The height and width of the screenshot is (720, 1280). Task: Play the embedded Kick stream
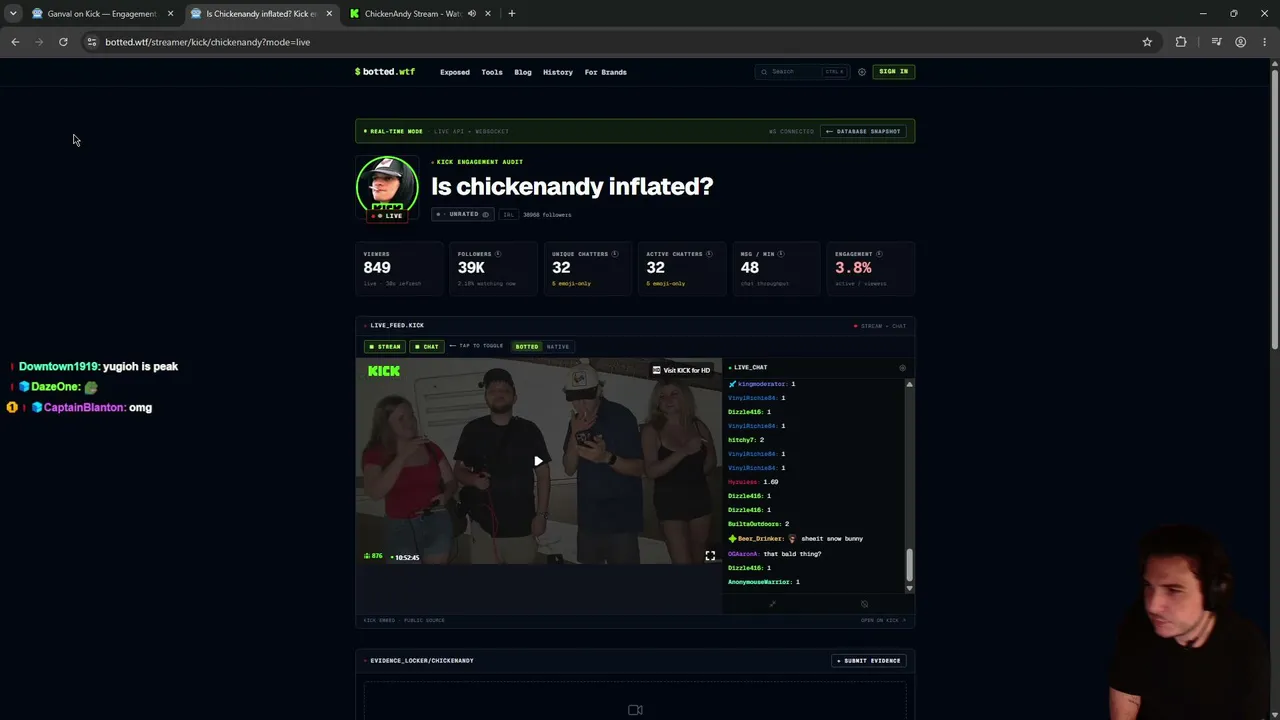click(538, 461)
